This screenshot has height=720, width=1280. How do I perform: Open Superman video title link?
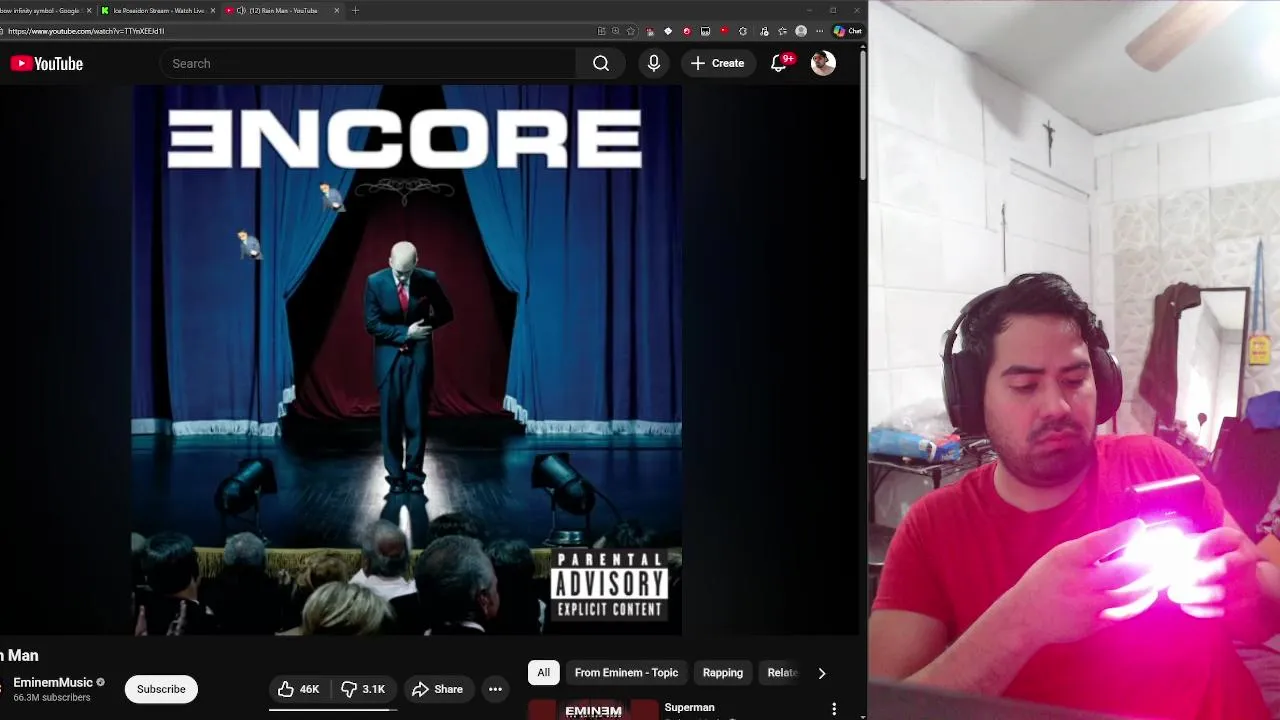click(690, 707)
